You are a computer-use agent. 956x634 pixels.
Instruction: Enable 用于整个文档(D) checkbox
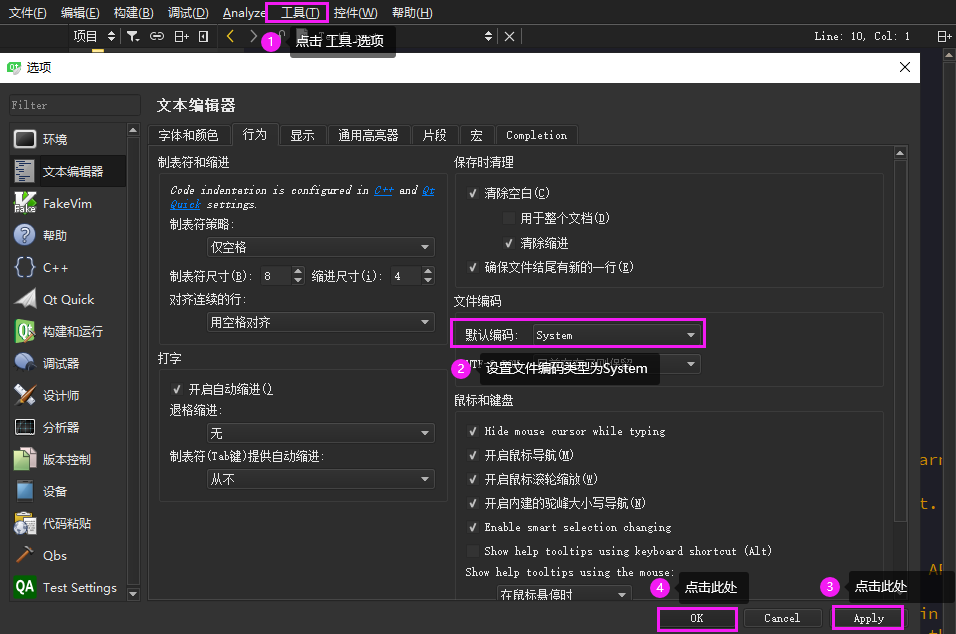[510, 217]
